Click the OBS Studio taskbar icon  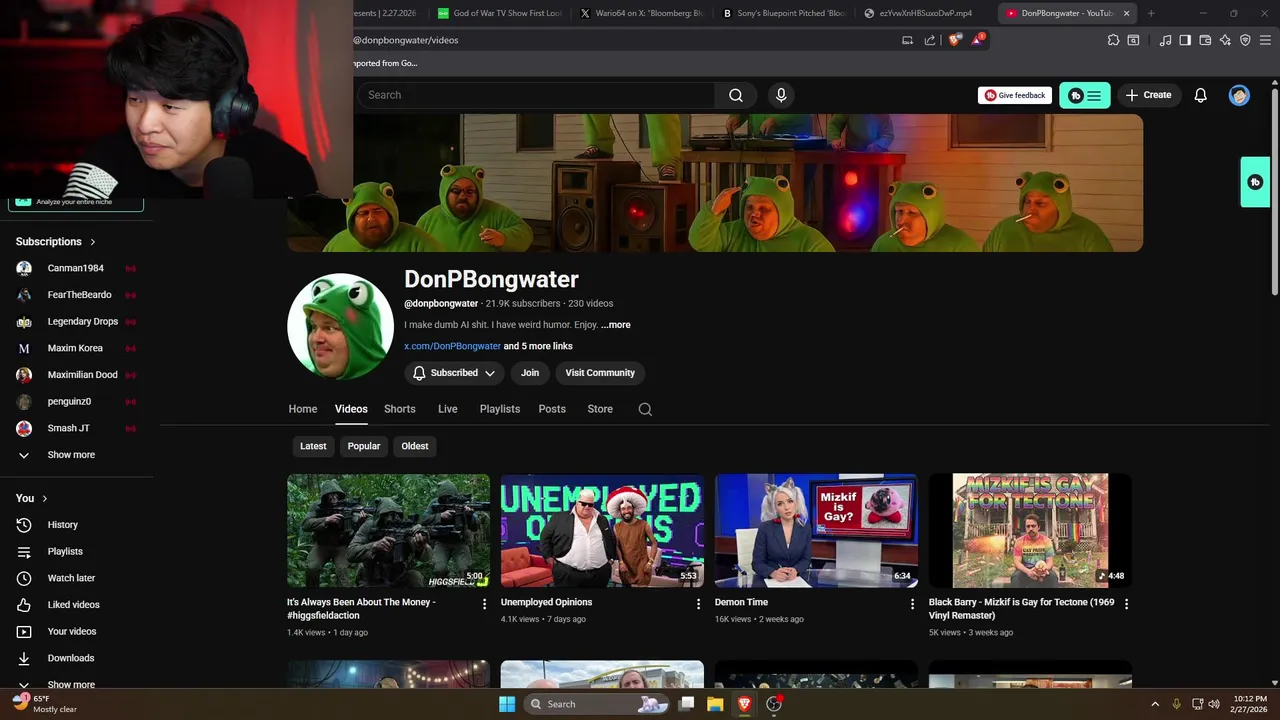[774, 704]
